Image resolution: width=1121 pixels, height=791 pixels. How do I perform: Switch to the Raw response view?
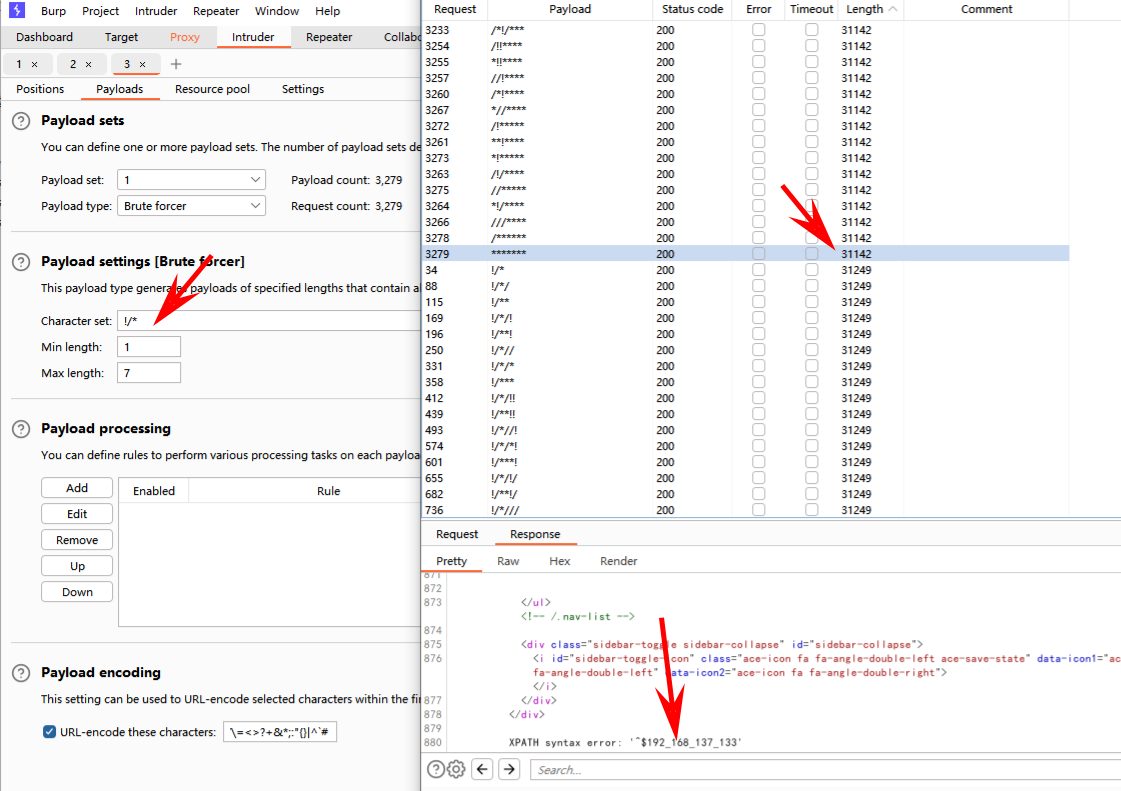click(508, 561)
